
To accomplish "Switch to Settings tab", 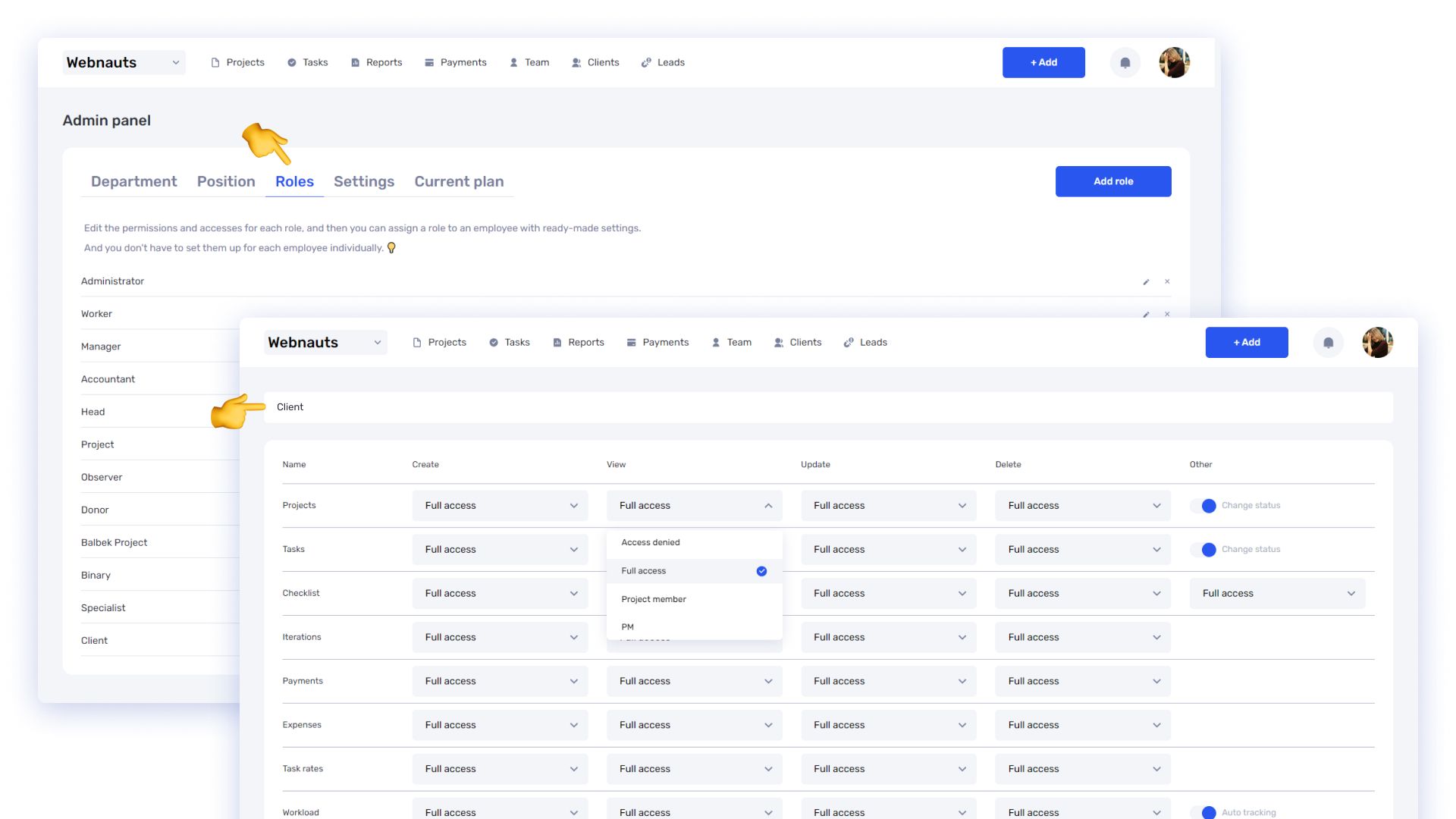I will point(364,182).
